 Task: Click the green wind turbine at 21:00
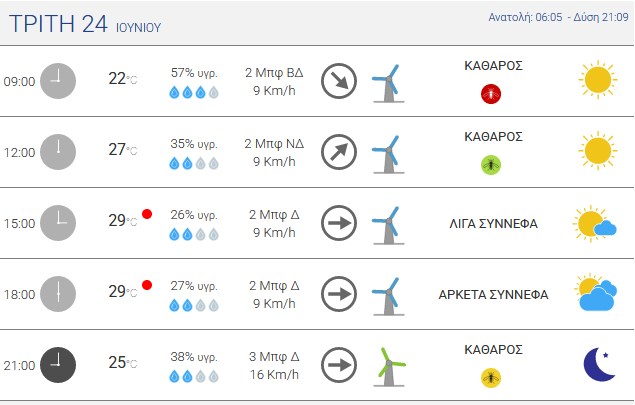pyautogui.click(x=389, y=367)
